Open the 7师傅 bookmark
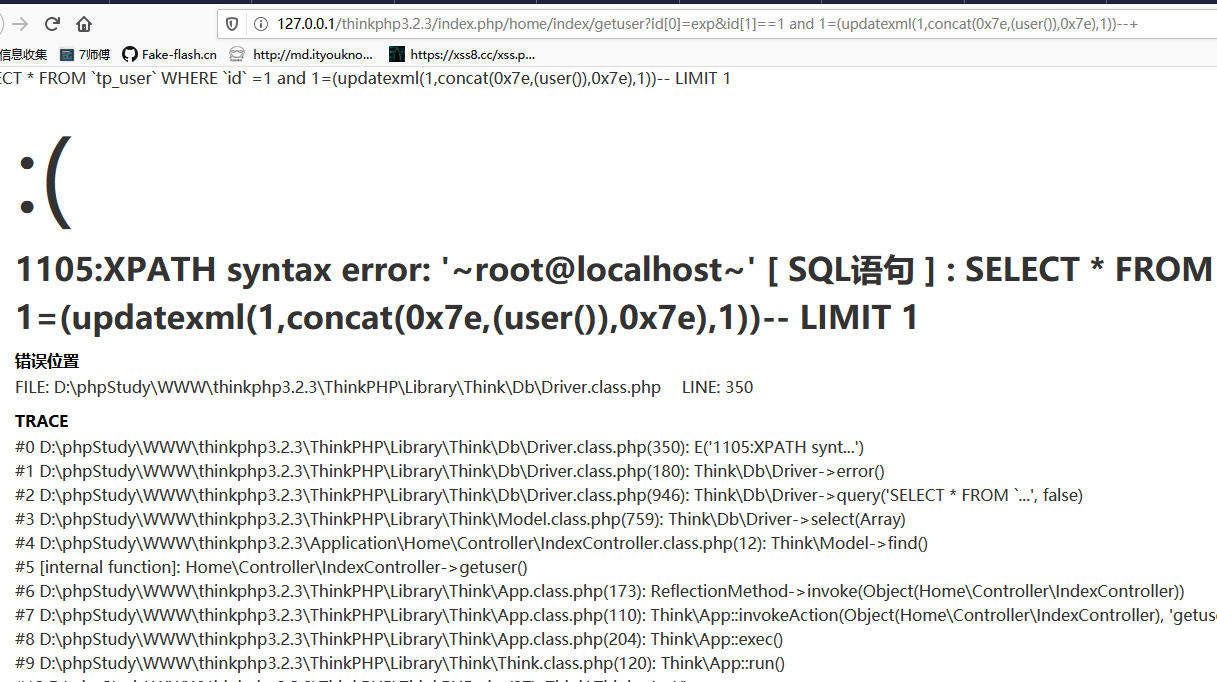The height and width of the screenshot is (682, 1217). (85, 54)
